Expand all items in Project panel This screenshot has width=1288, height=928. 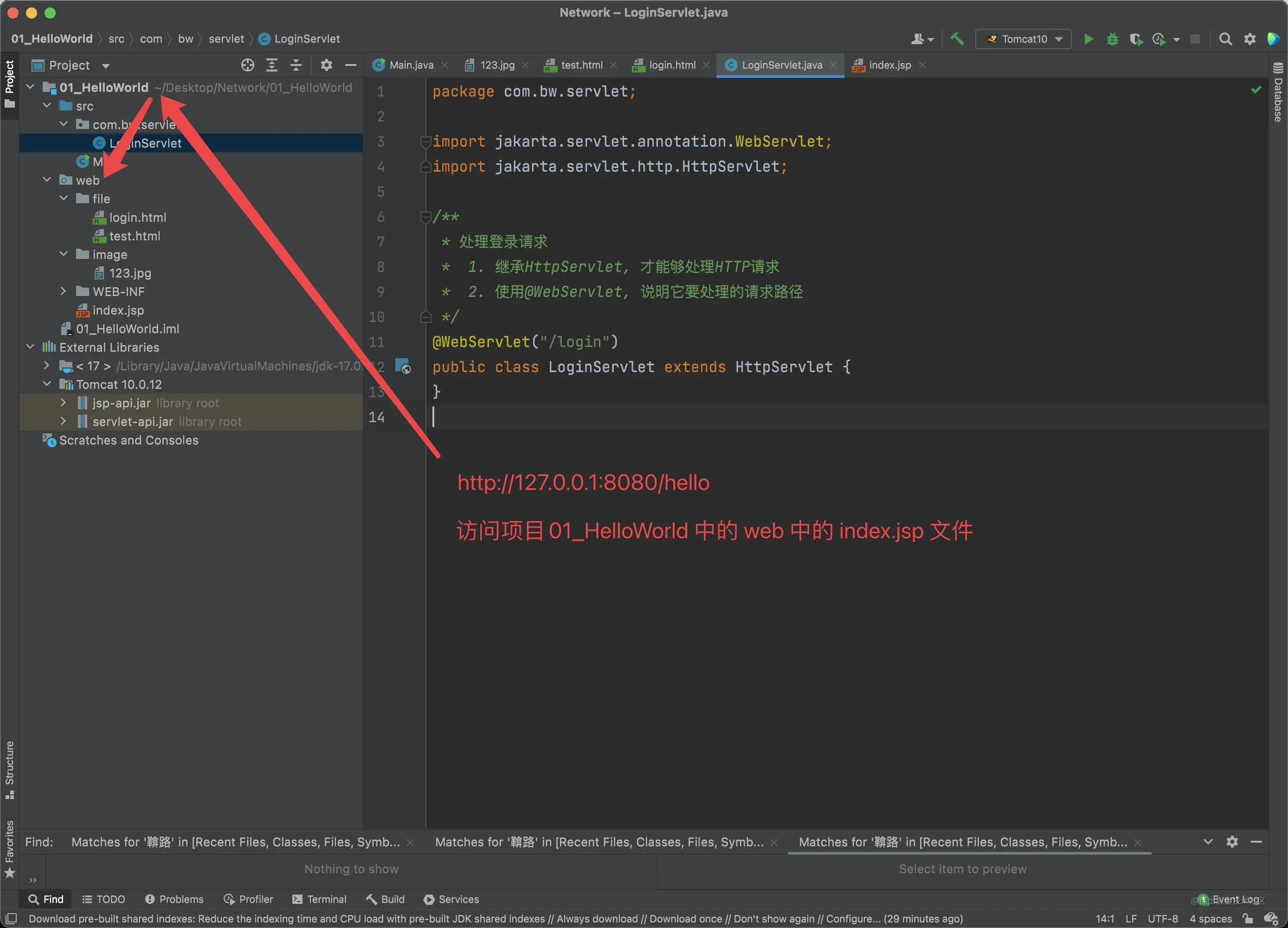(272, 65)
